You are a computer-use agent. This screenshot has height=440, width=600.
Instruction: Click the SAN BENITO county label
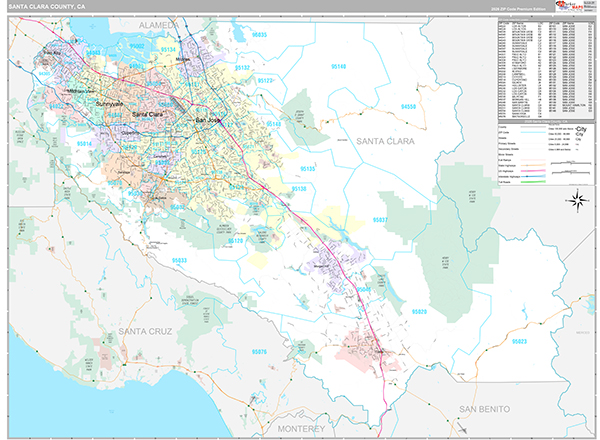tap(484, 409)
